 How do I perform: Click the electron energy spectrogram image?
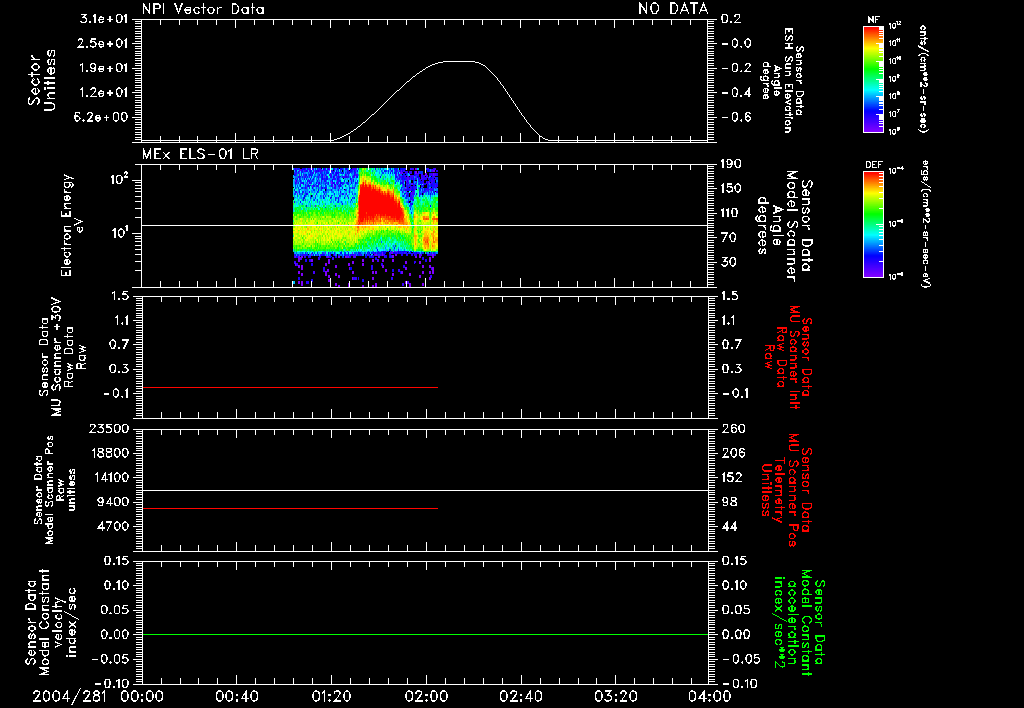[365, 227]
